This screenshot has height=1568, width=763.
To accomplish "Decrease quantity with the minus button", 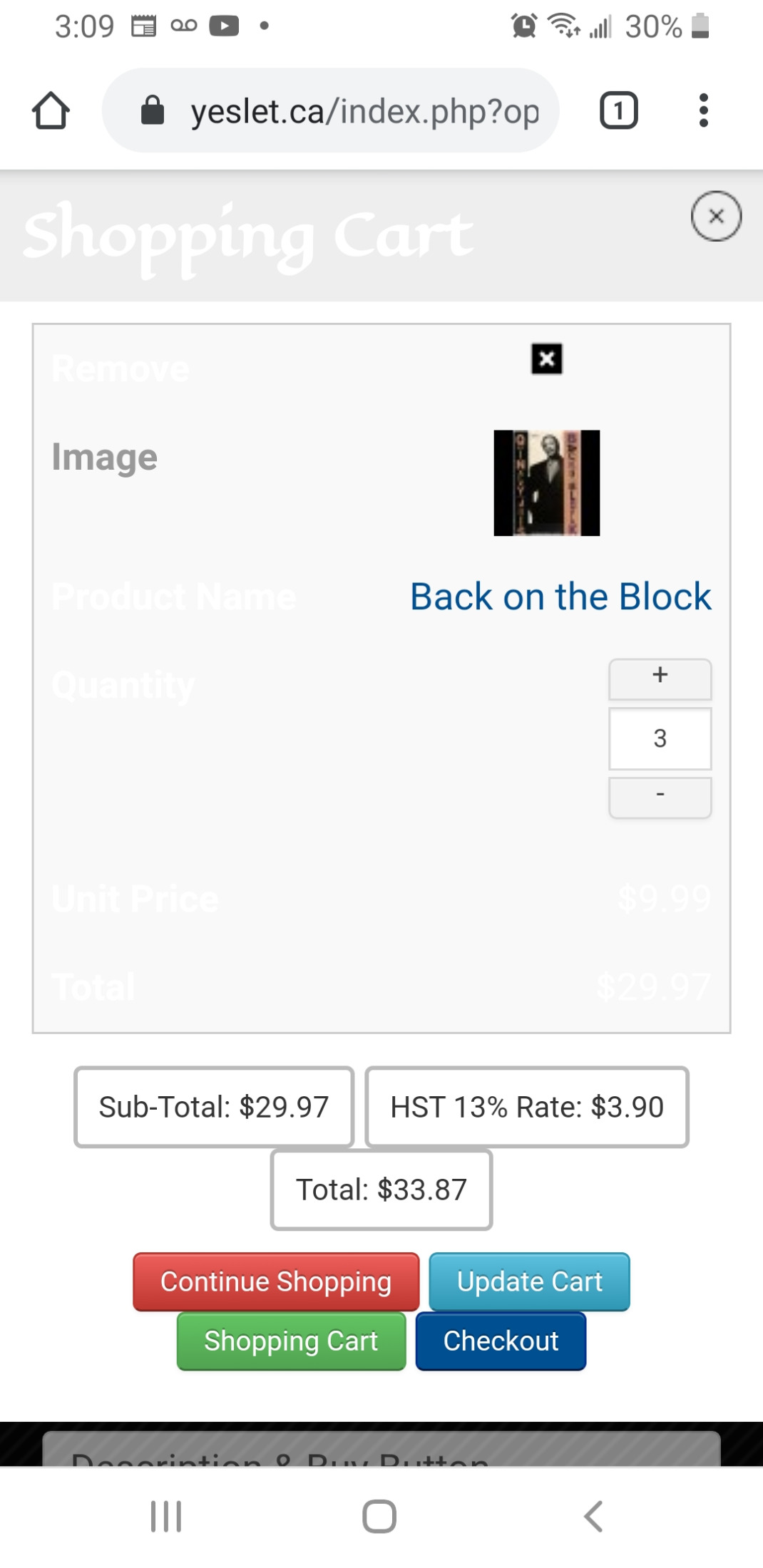I will click(660, 798).
